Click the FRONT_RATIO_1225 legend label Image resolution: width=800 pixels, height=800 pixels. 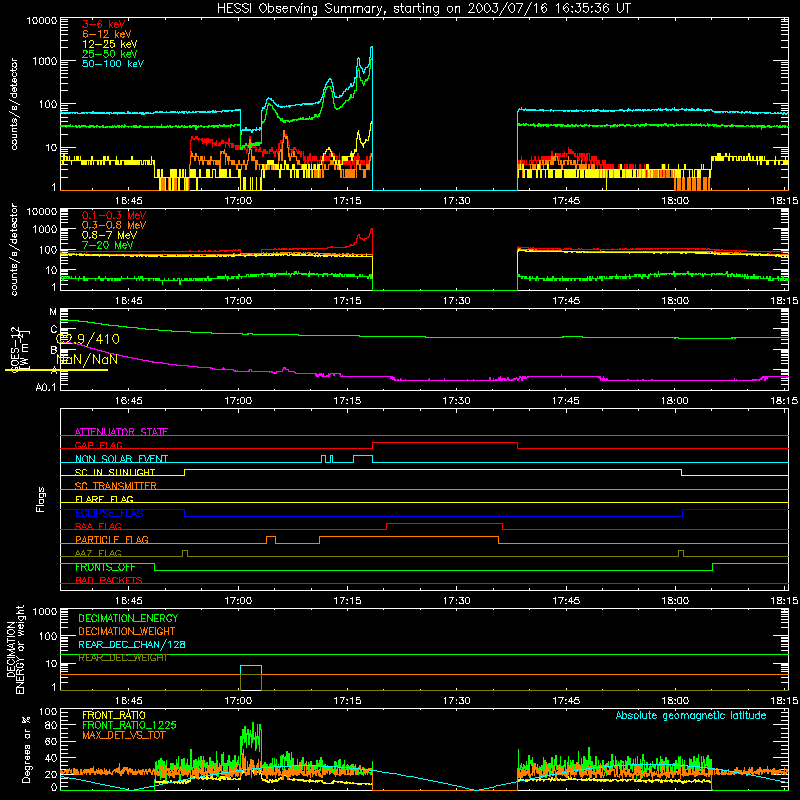130,725
